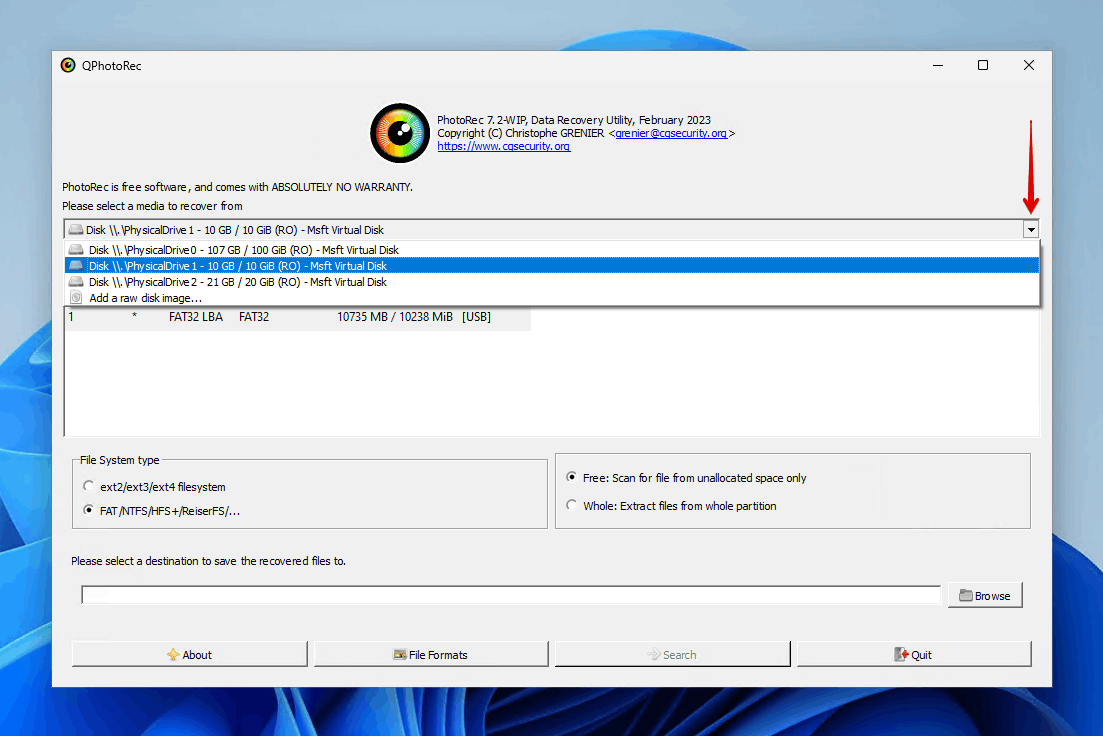The image size is (1103, 736).
Task: Click the File Formats button icon
Action: tap(400, 654)
